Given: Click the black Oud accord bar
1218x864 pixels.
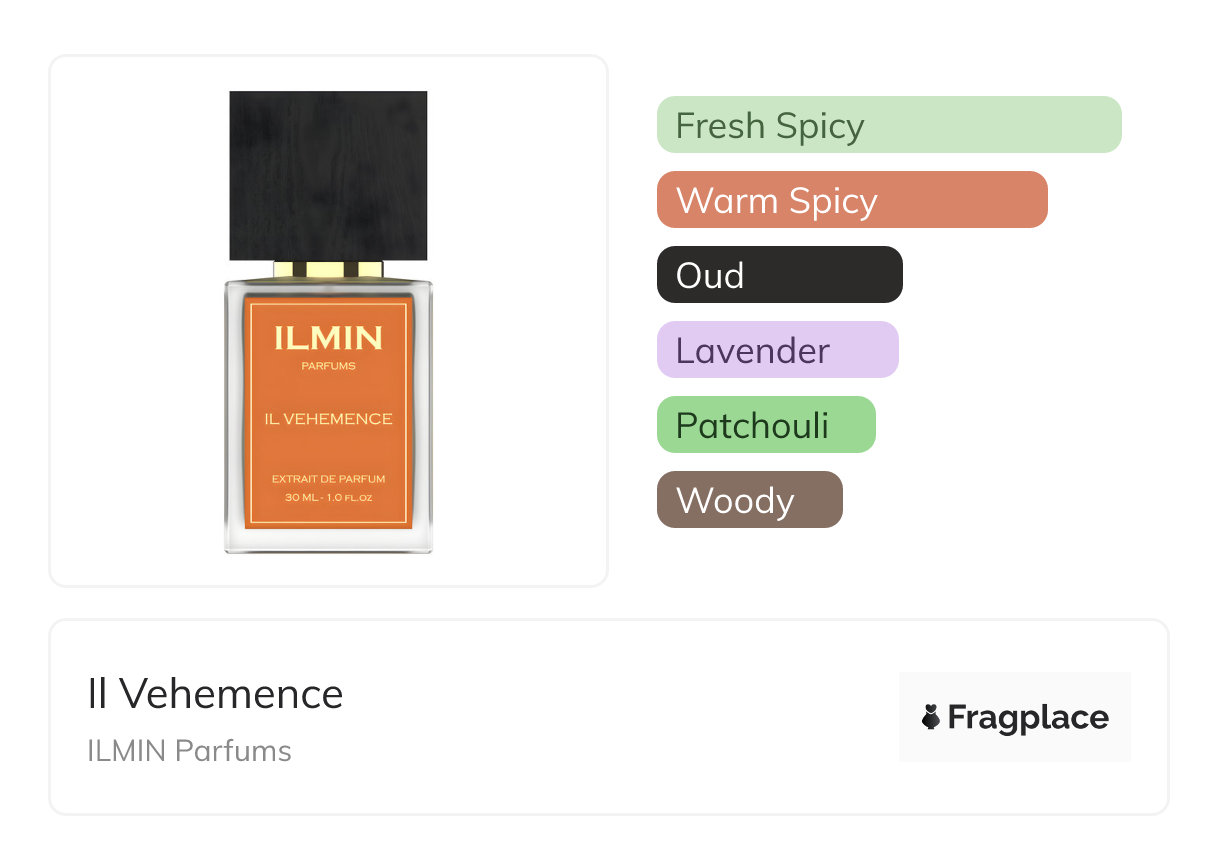Looking at the screenshot, I should click(779, 275).
